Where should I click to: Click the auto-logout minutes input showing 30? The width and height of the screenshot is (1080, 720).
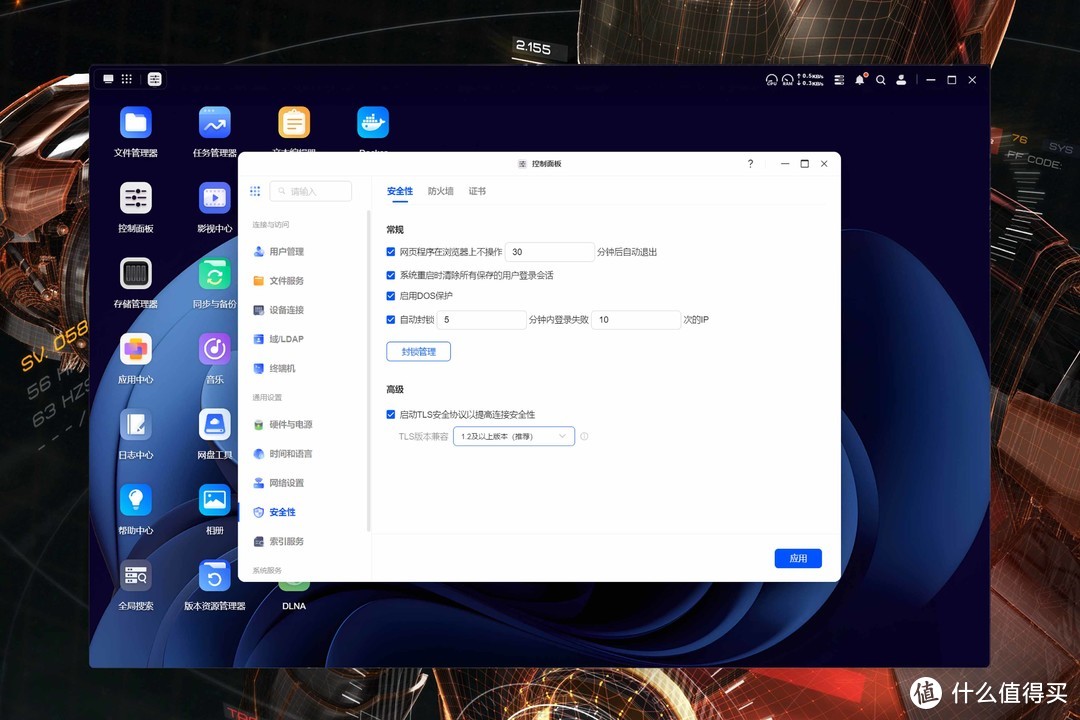click(549, 251)
